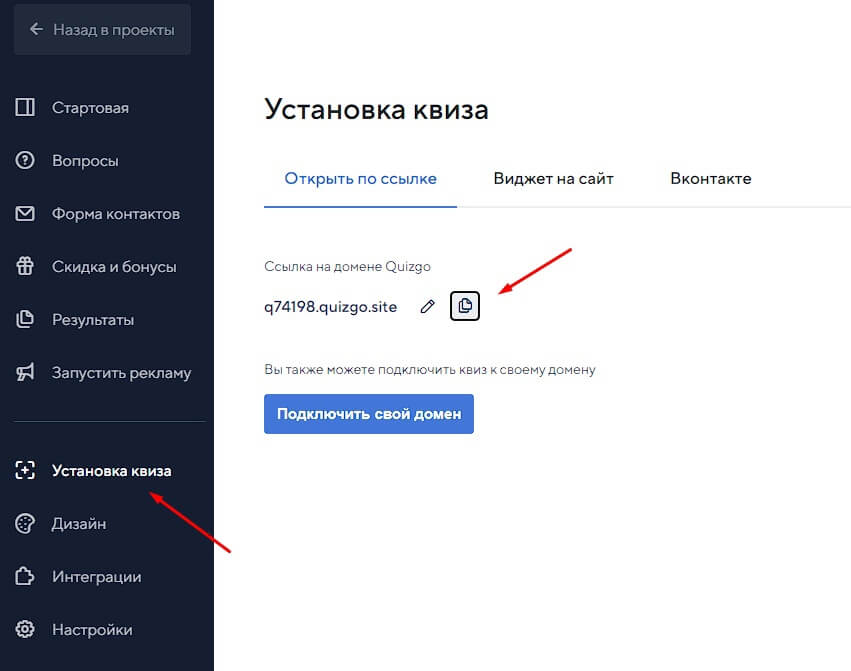The height and width of the screenshot is (671, 851).
Task: Select the gift icon for Скидка и бонусы
Action: pos(26,267)
